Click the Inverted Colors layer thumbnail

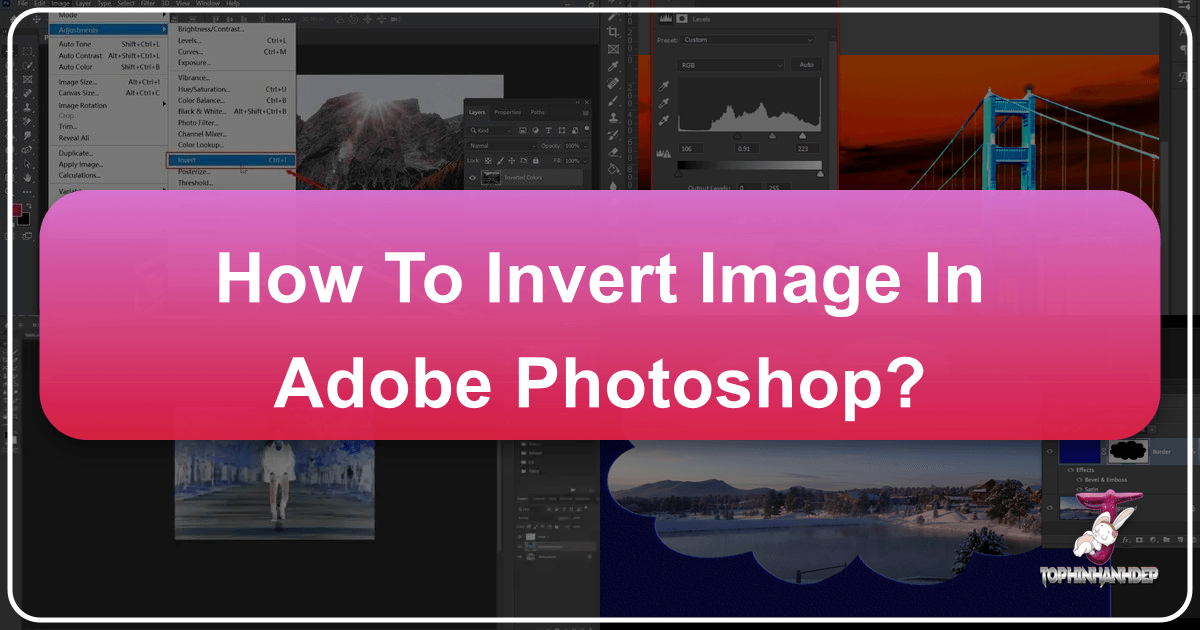491,177
